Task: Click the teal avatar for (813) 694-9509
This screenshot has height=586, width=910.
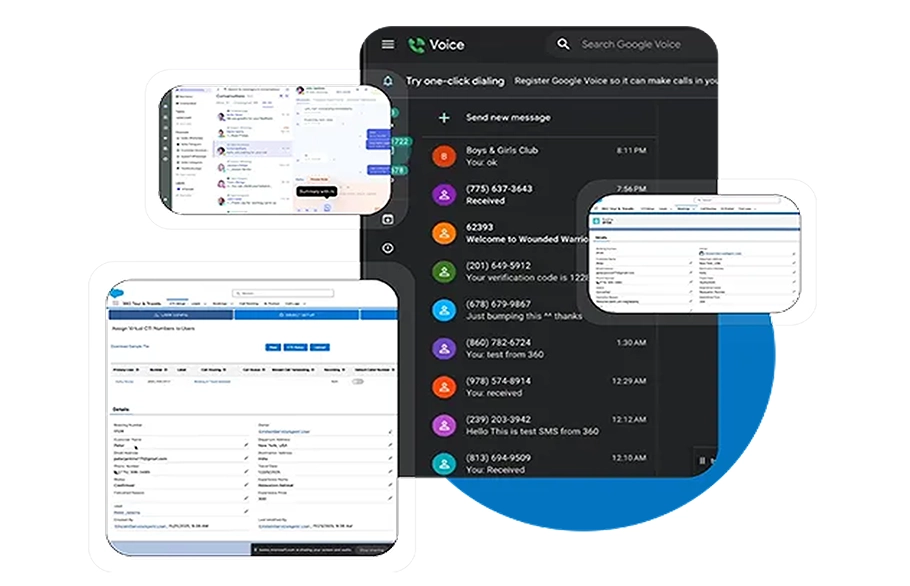Action: coord(444,464)
